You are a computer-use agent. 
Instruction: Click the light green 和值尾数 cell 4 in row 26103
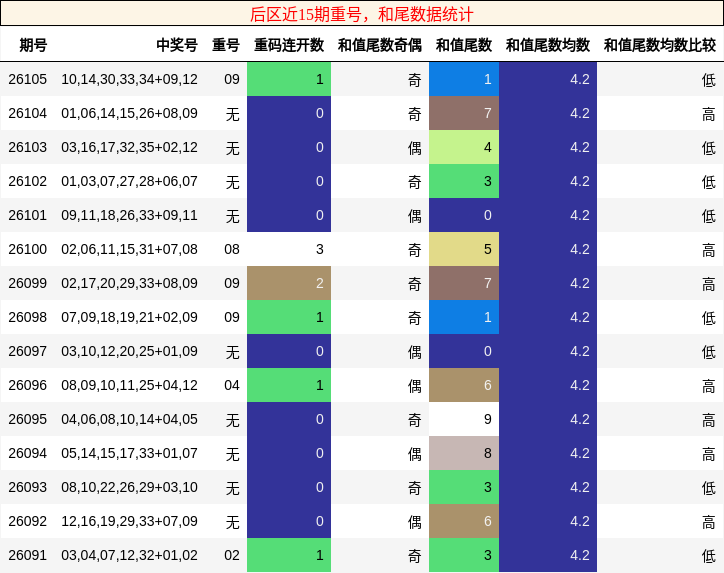[x=464, y=147]
